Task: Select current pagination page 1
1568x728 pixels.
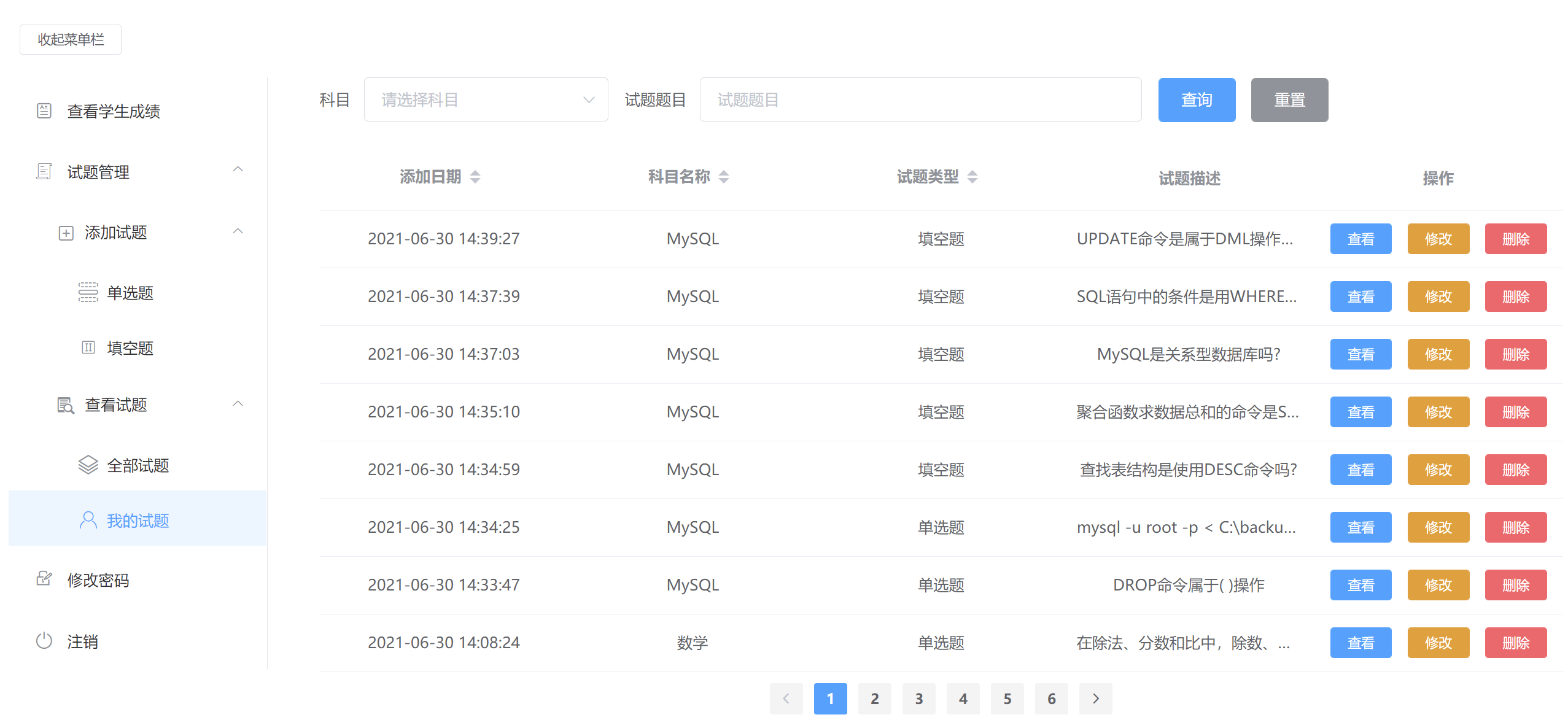Action: tap(831, 699)
